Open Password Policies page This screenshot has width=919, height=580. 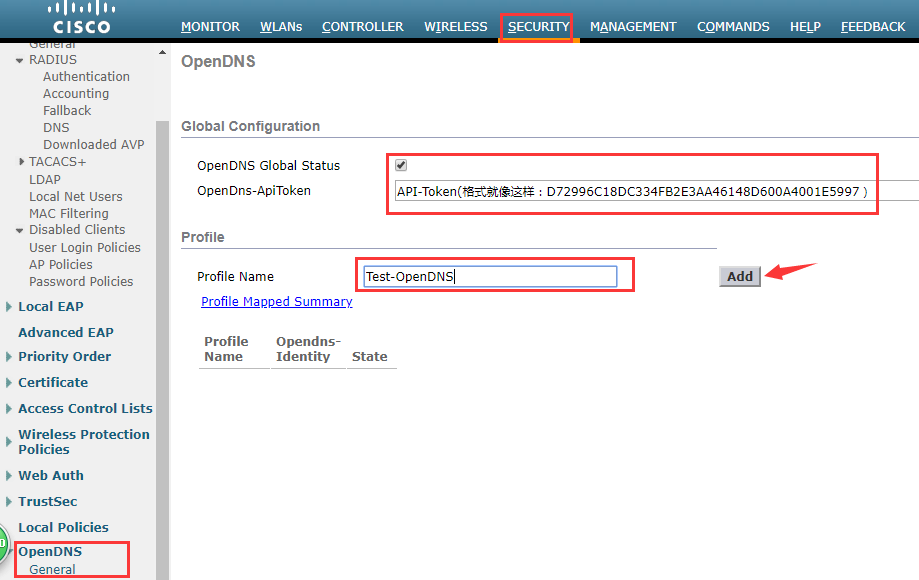[81, 282]
